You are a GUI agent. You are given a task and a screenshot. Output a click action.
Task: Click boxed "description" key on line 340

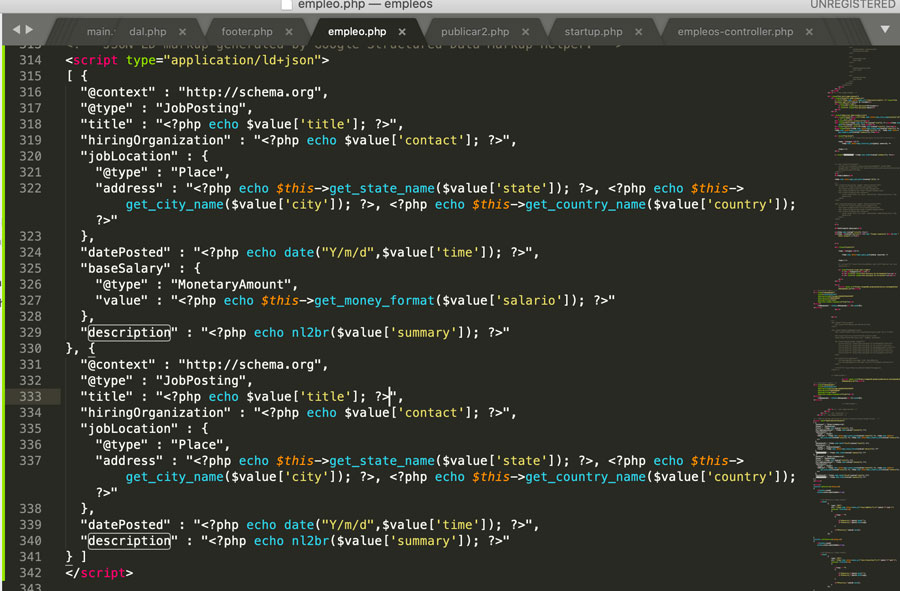(x=129, y=541)
